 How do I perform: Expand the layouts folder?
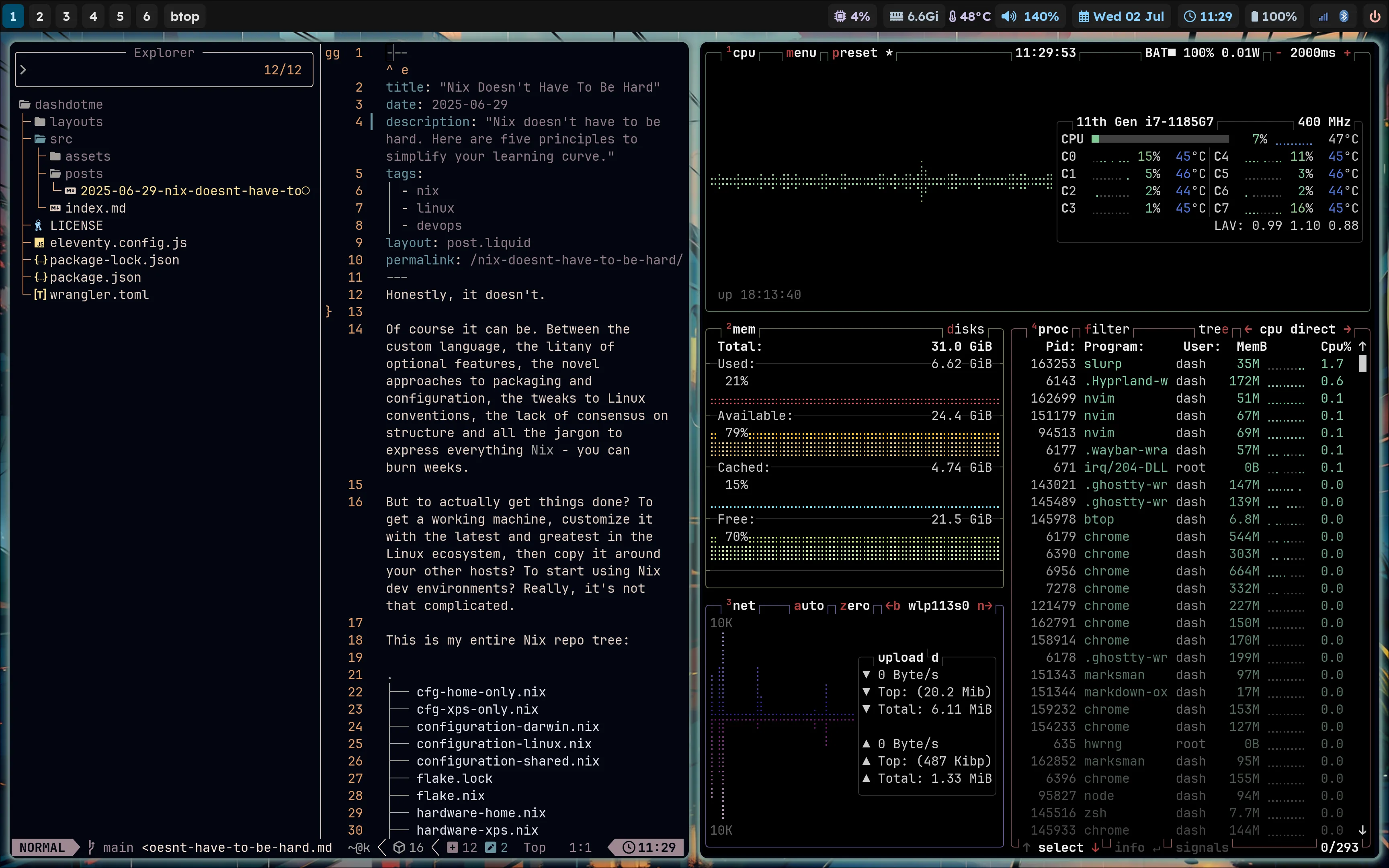coord(68,122)
